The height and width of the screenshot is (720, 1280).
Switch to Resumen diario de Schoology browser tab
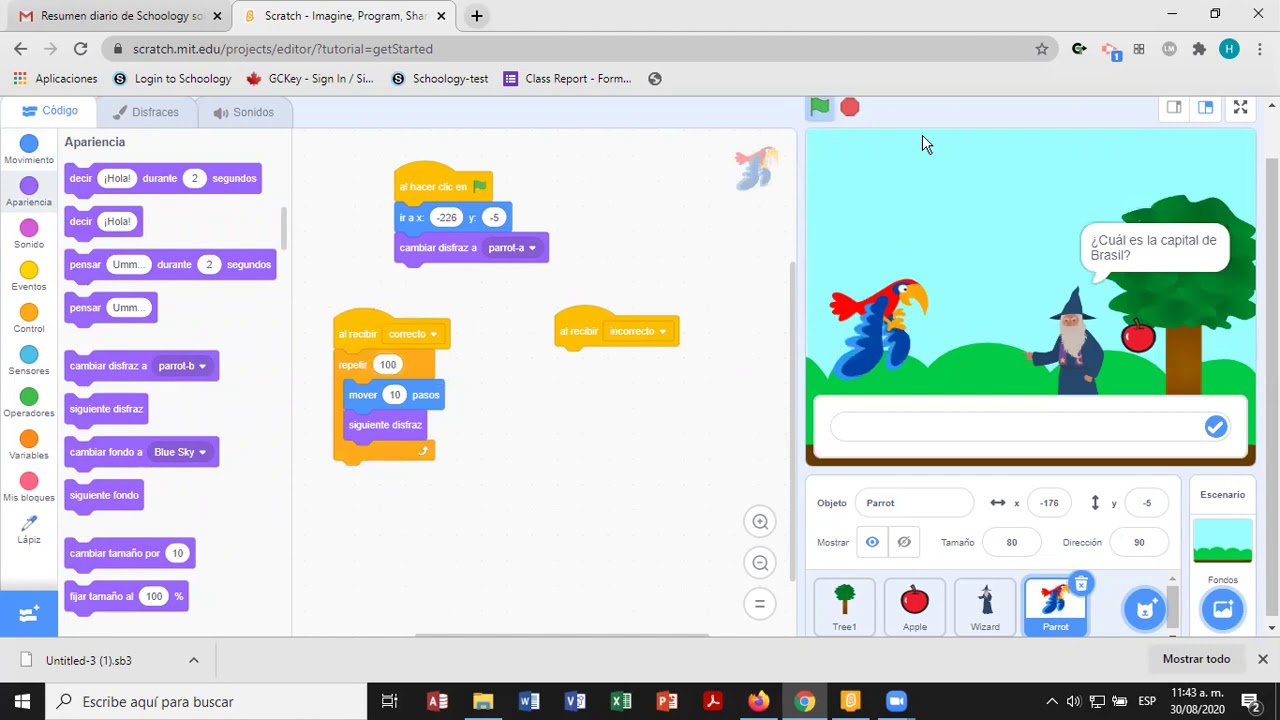pyautogui.click(x=122, y=16)
